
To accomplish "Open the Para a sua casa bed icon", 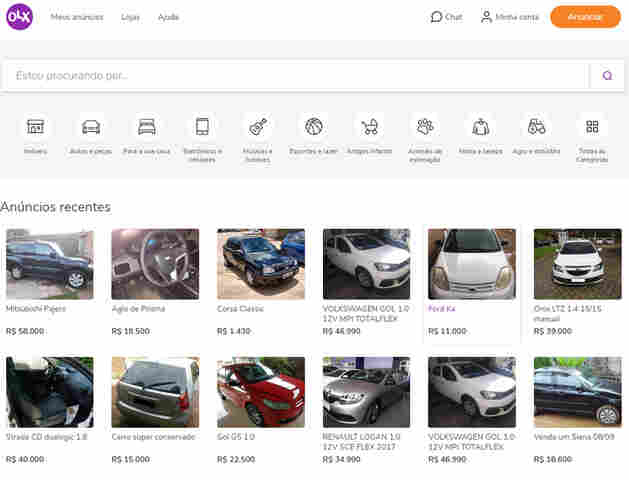I will pyautogui.click(x=147, y=127).
